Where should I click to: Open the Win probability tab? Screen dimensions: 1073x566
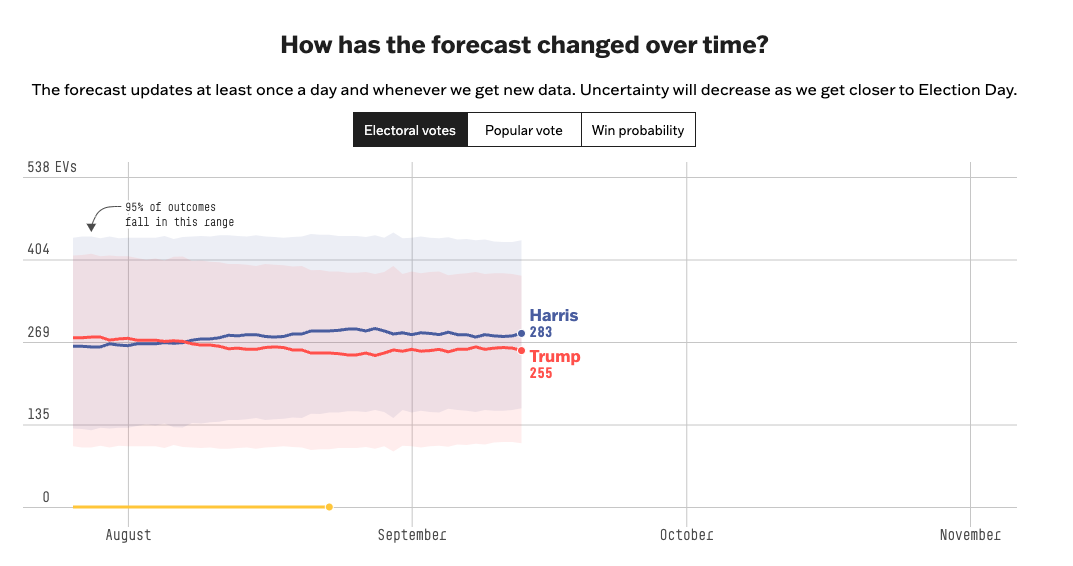(x=638, y=130)
